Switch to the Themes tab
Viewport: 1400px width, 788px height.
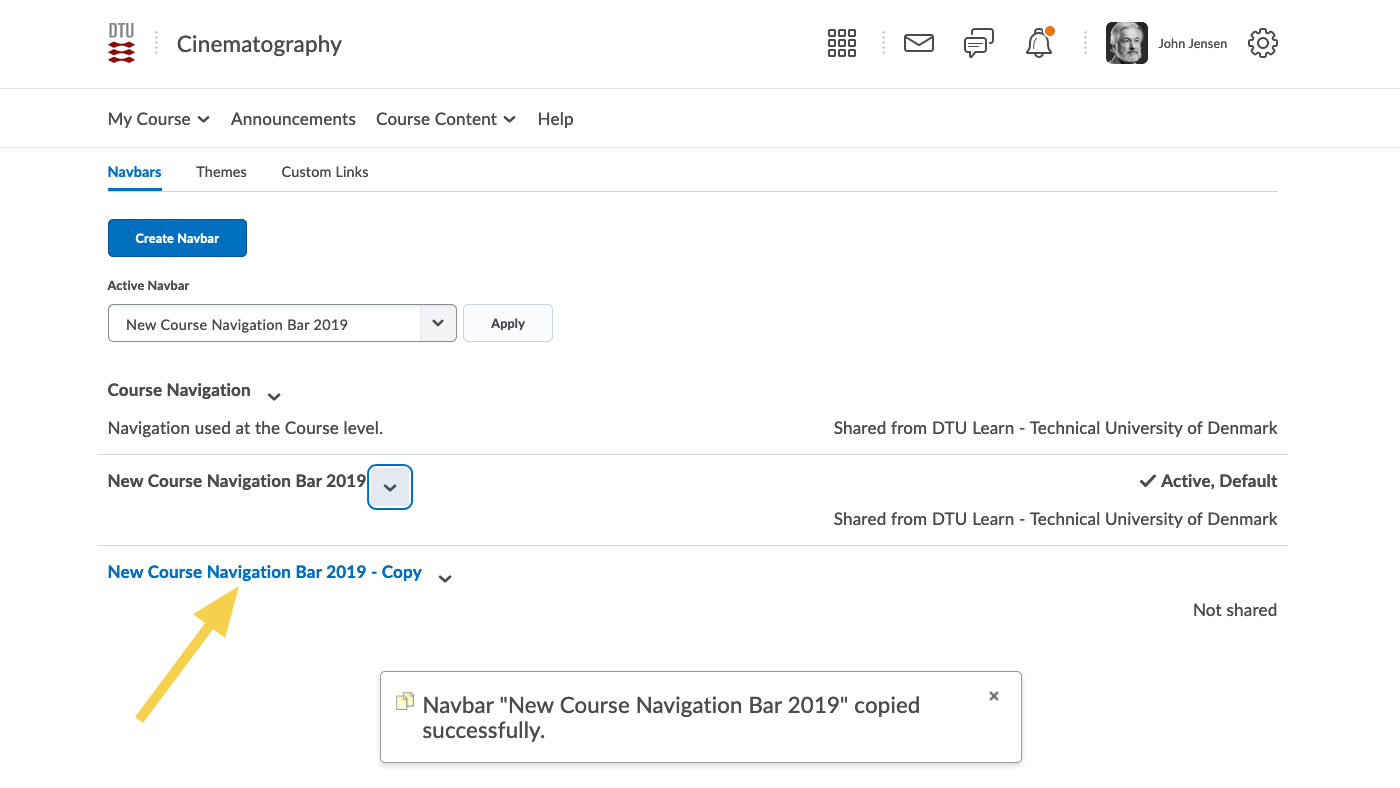click(x=221, y=172)
